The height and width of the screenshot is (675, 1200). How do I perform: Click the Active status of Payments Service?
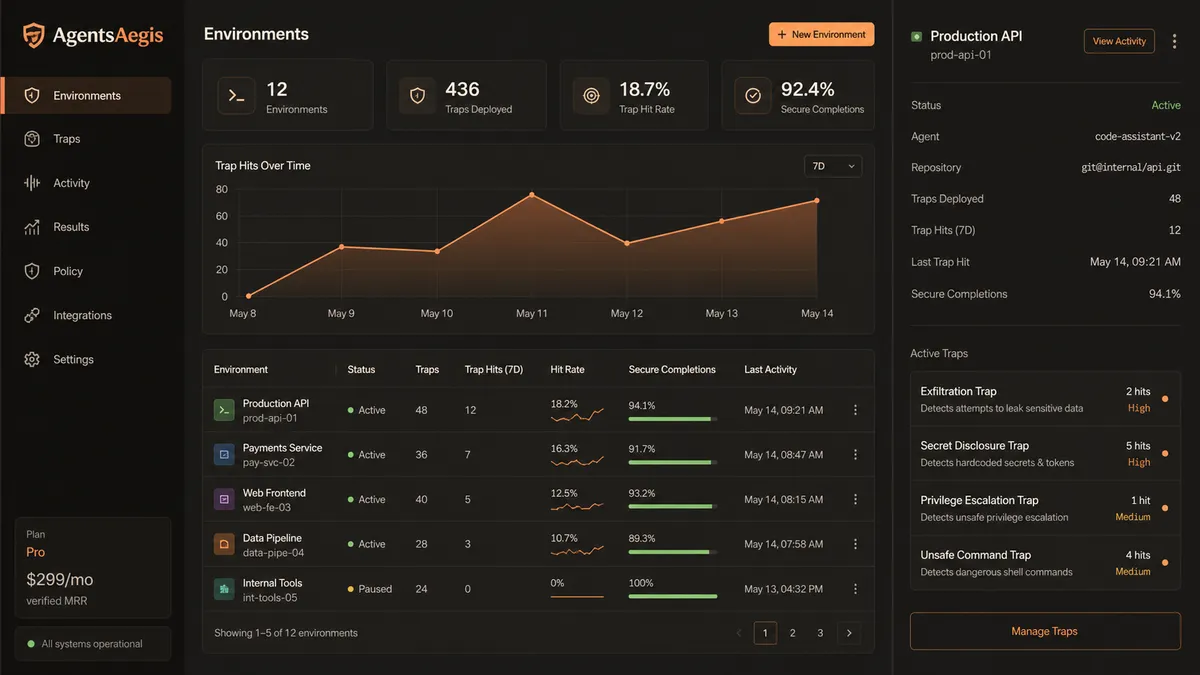tap(366, 455)
